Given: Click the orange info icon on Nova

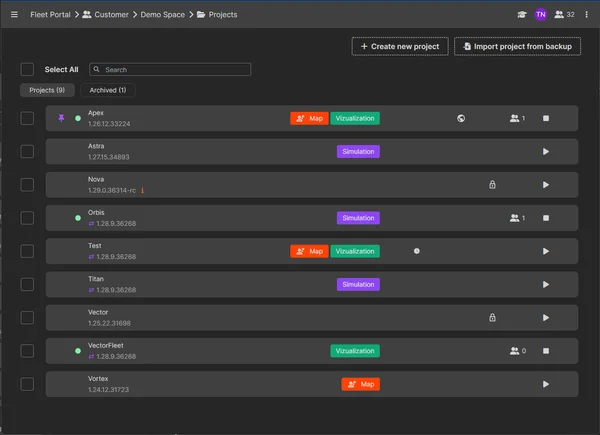Looking at the screenshot, I should pyautogui.click(x=142, y=190).
